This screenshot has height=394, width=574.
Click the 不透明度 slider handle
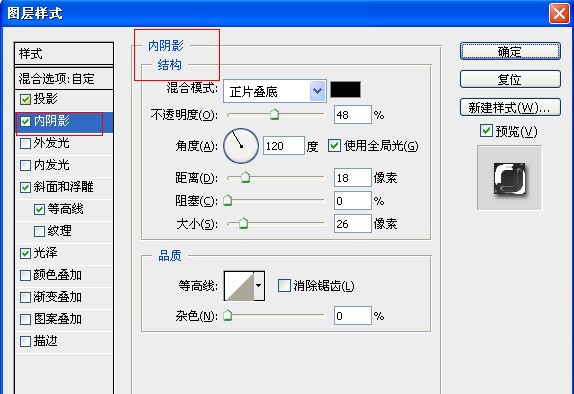pyautogui.click(x=274, y=115)
